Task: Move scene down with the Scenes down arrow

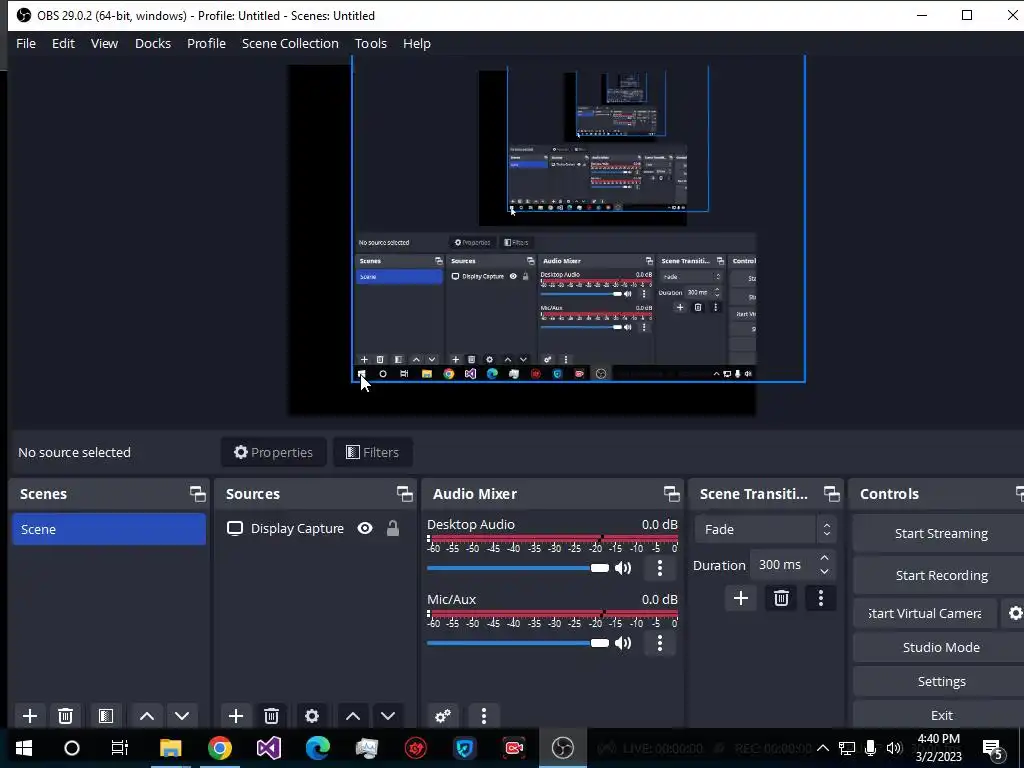Action: pyautogui.click(x=182, y=716)
